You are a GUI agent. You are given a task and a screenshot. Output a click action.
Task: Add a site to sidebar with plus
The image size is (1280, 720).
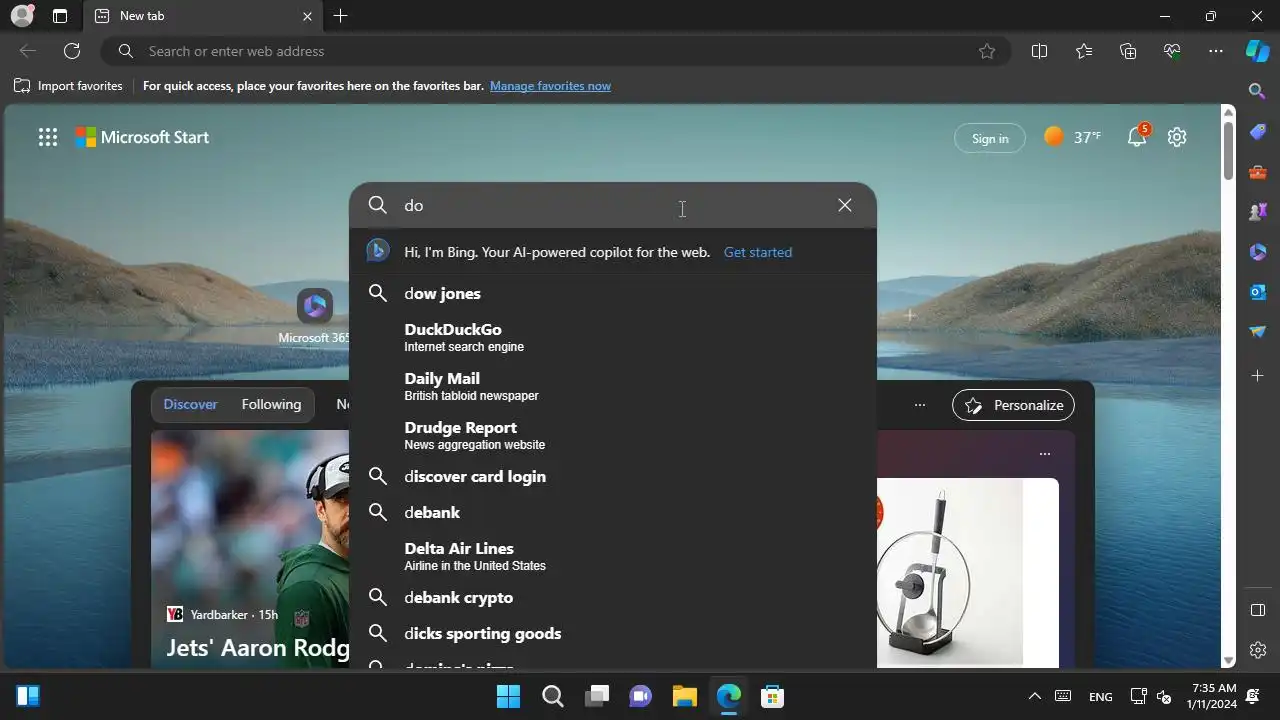pos(1258,375)
